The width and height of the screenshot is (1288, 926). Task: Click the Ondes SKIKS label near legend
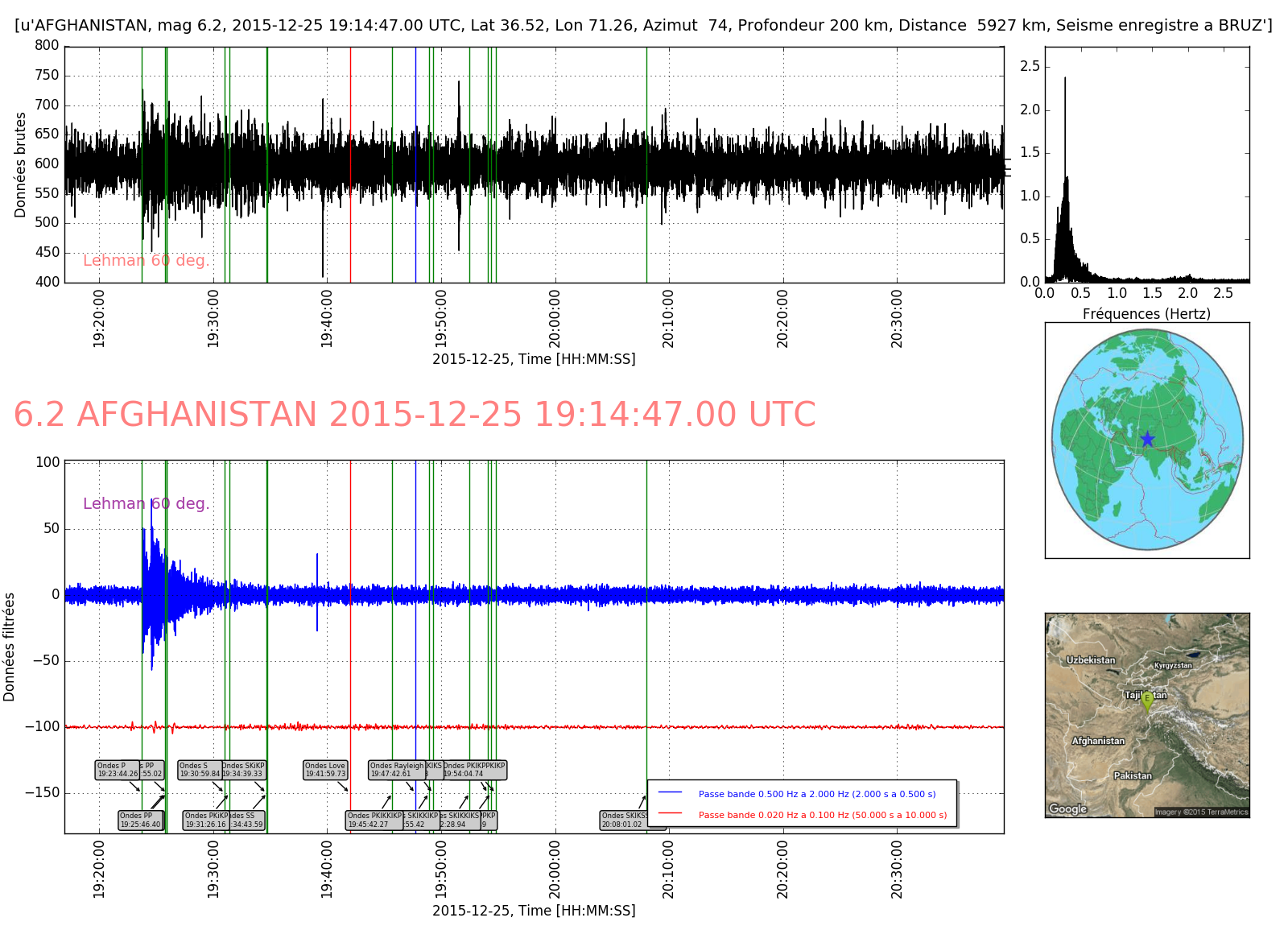coord(625,820)
